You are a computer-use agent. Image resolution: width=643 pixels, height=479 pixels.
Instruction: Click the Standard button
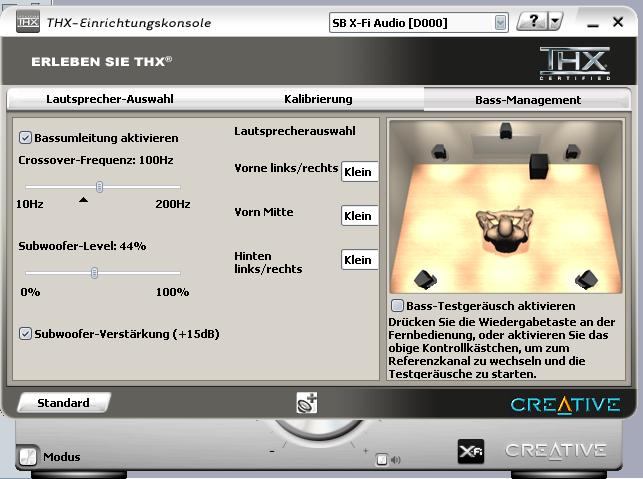coord(64,403)
